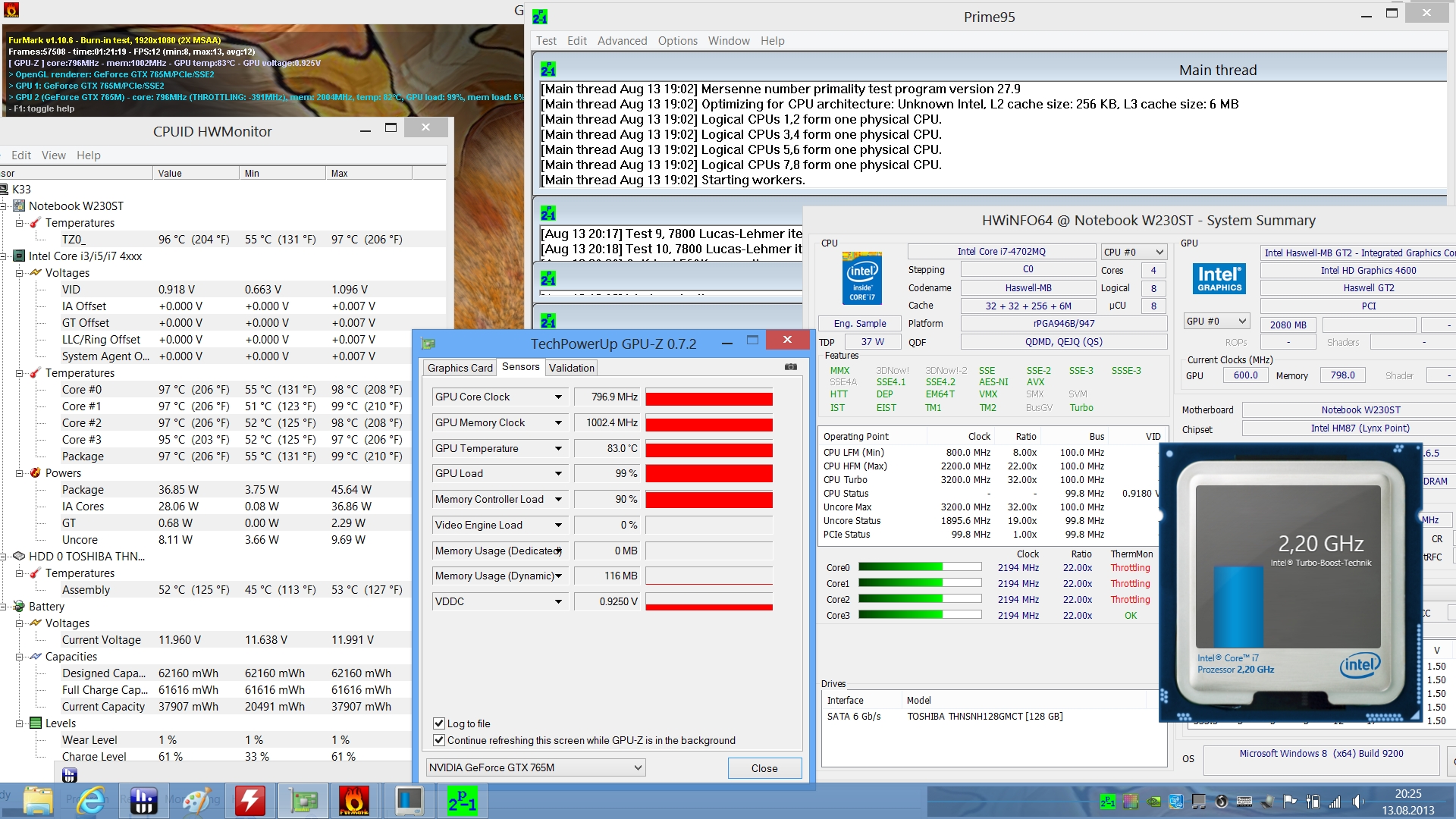The height and width of the screenshot is (819, 1456).
Task: Click the GPU-Z screenshot camera icon
Action: click(x=790, y=367)
